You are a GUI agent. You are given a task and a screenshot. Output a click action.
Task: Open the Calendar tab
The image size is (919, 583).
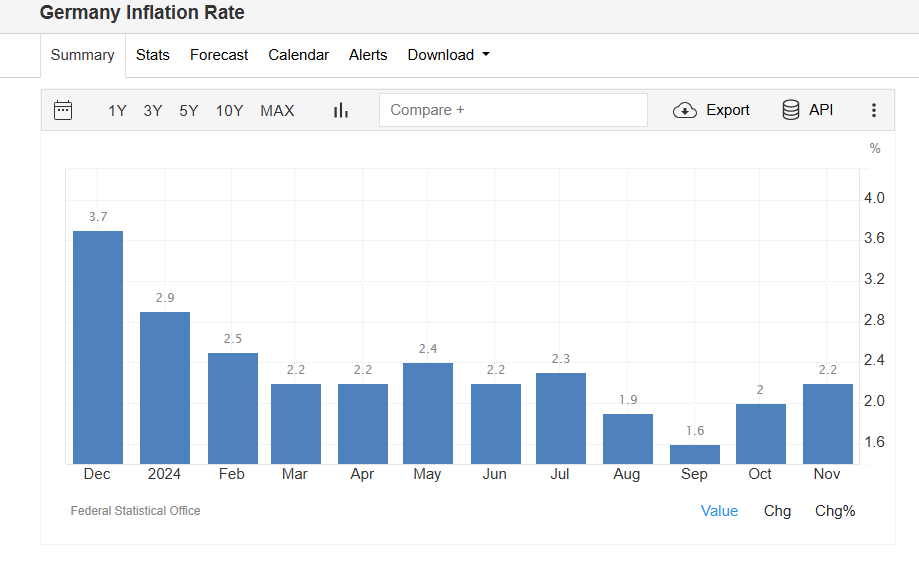(298, 55)
